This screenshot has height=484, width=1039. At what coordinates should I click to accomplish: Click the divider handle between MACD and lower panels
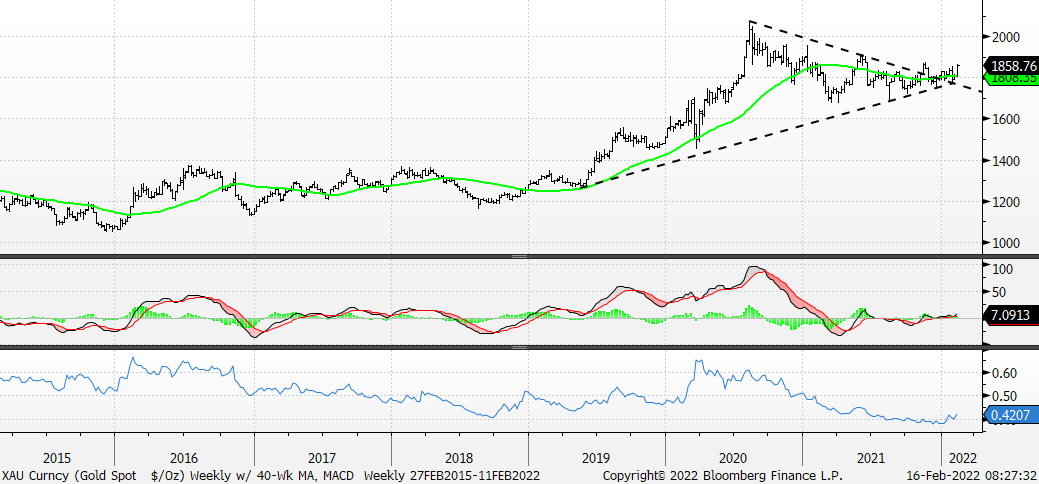tap(520, 347)
